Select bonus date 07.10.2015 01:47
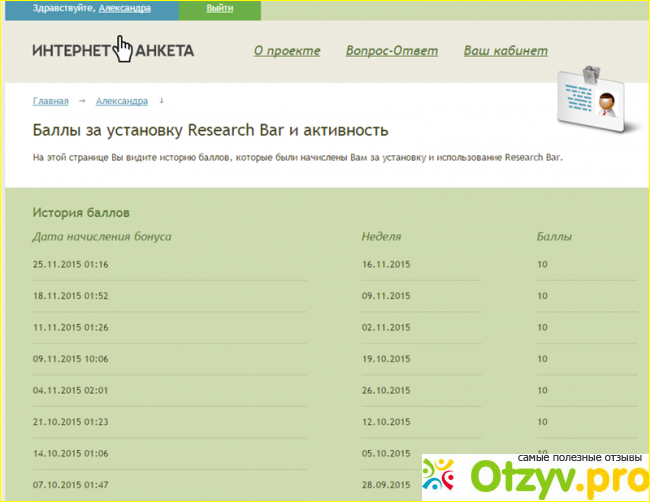The image size is (650, 502). coord(70,485)
